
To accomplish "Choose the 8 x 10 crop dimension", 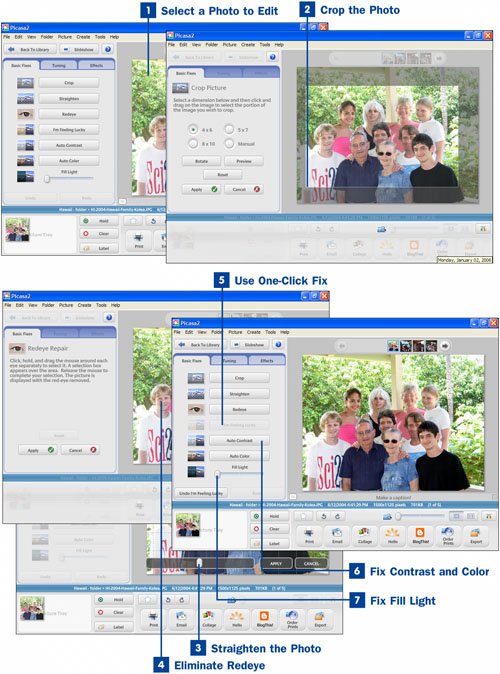I will click(x=193, y=143).
